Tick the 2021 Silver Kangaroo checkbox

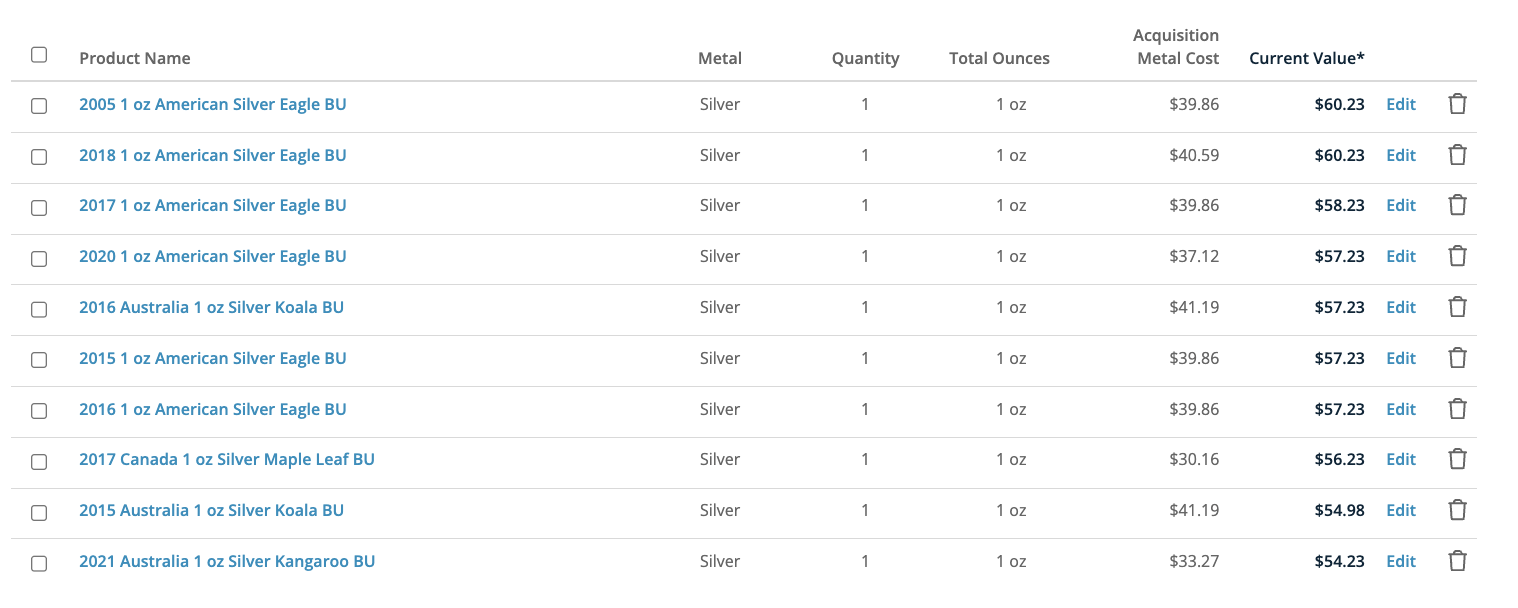tap(39, 563)
